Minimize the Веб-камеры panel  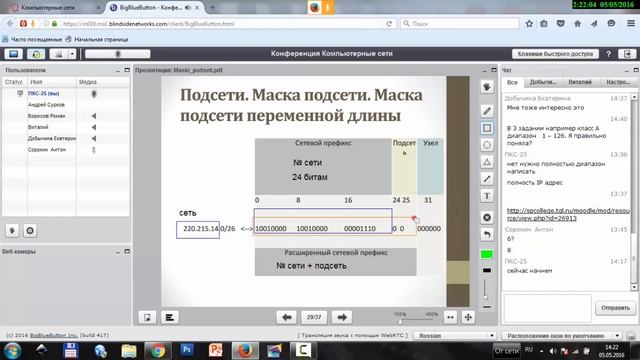click(x=118, y=252)
